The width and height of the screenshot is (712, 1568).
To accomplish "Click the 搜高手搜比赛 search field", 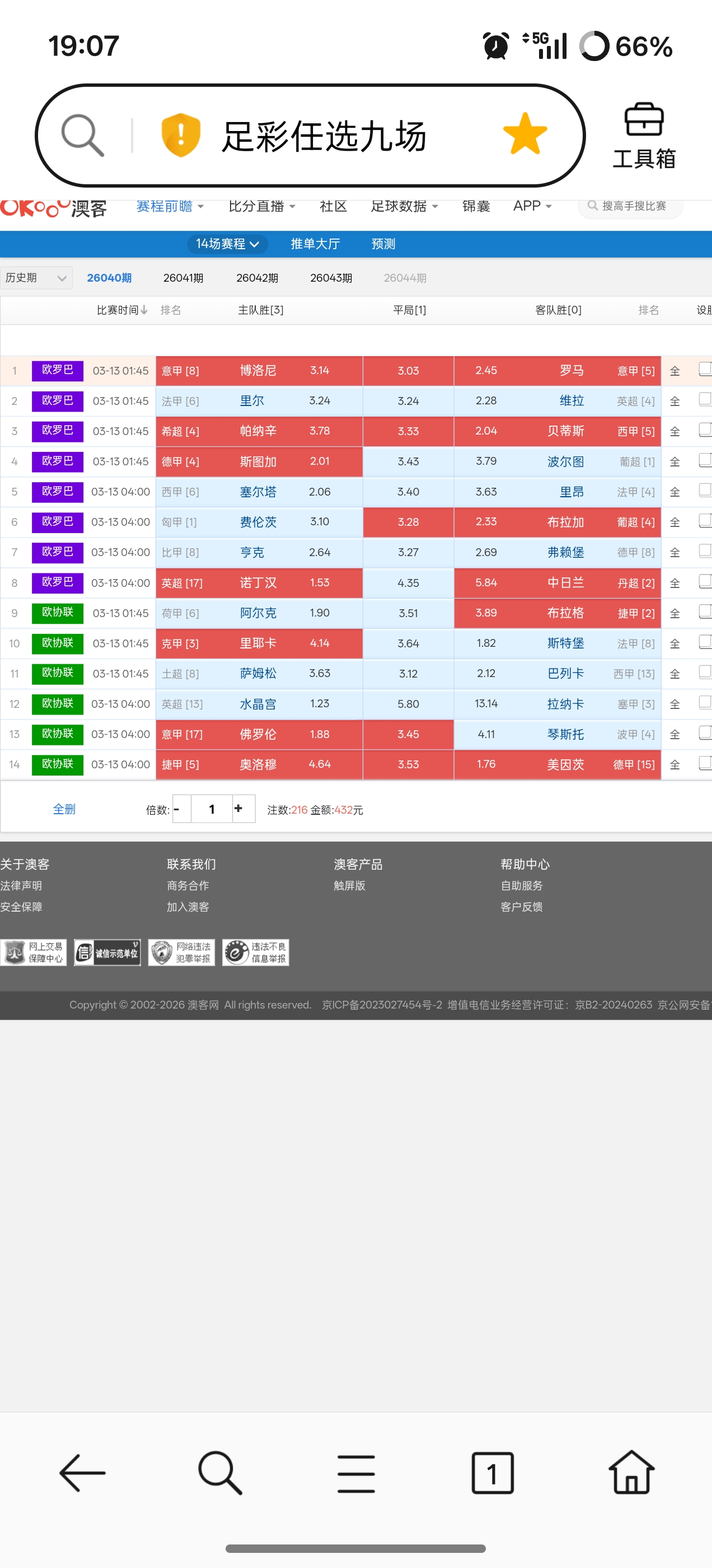I will 633,206.
